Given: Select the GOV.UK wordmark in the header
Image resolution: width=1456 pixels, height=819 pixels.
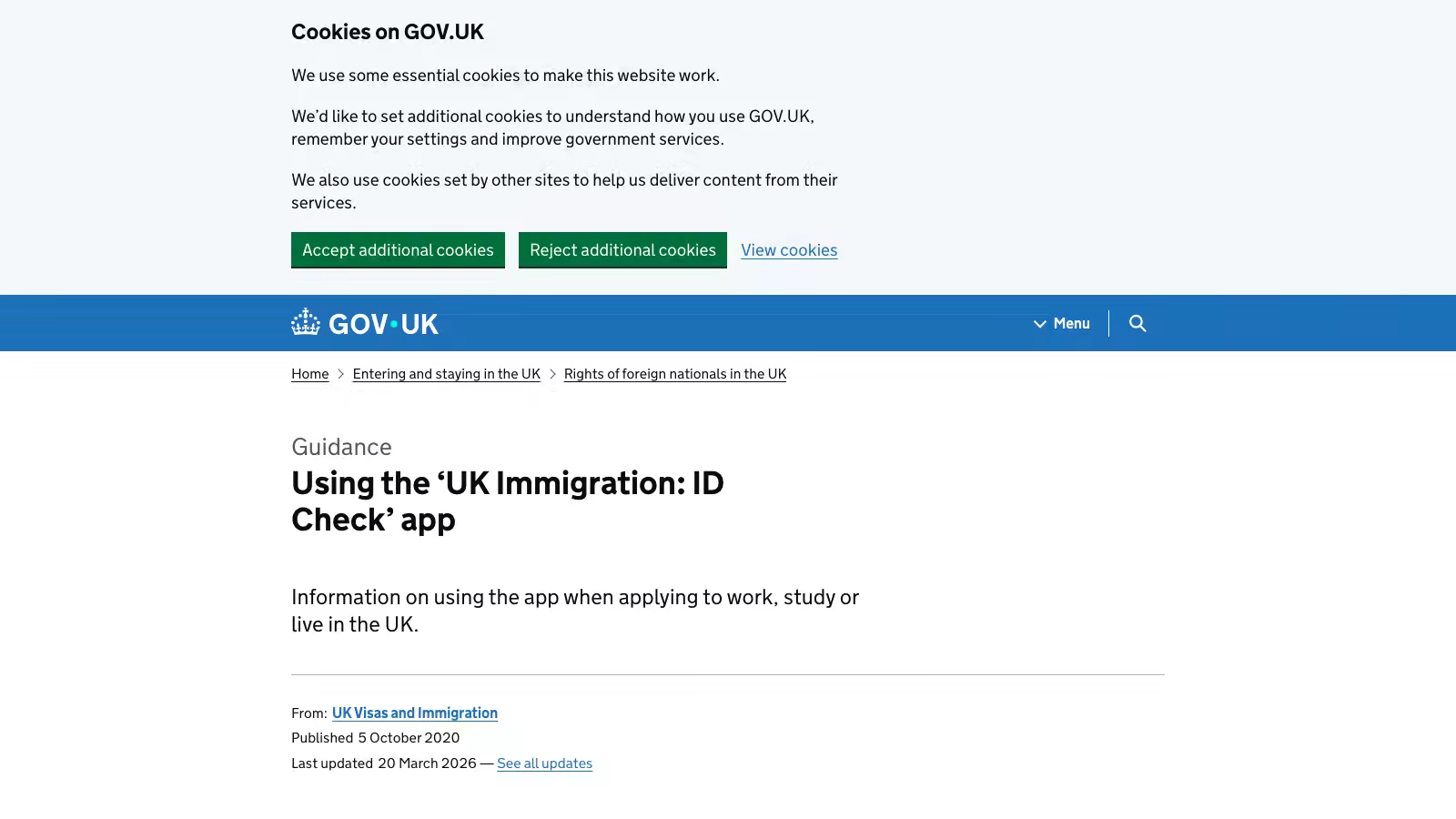Looking at the screenshot, I should 384,324.
